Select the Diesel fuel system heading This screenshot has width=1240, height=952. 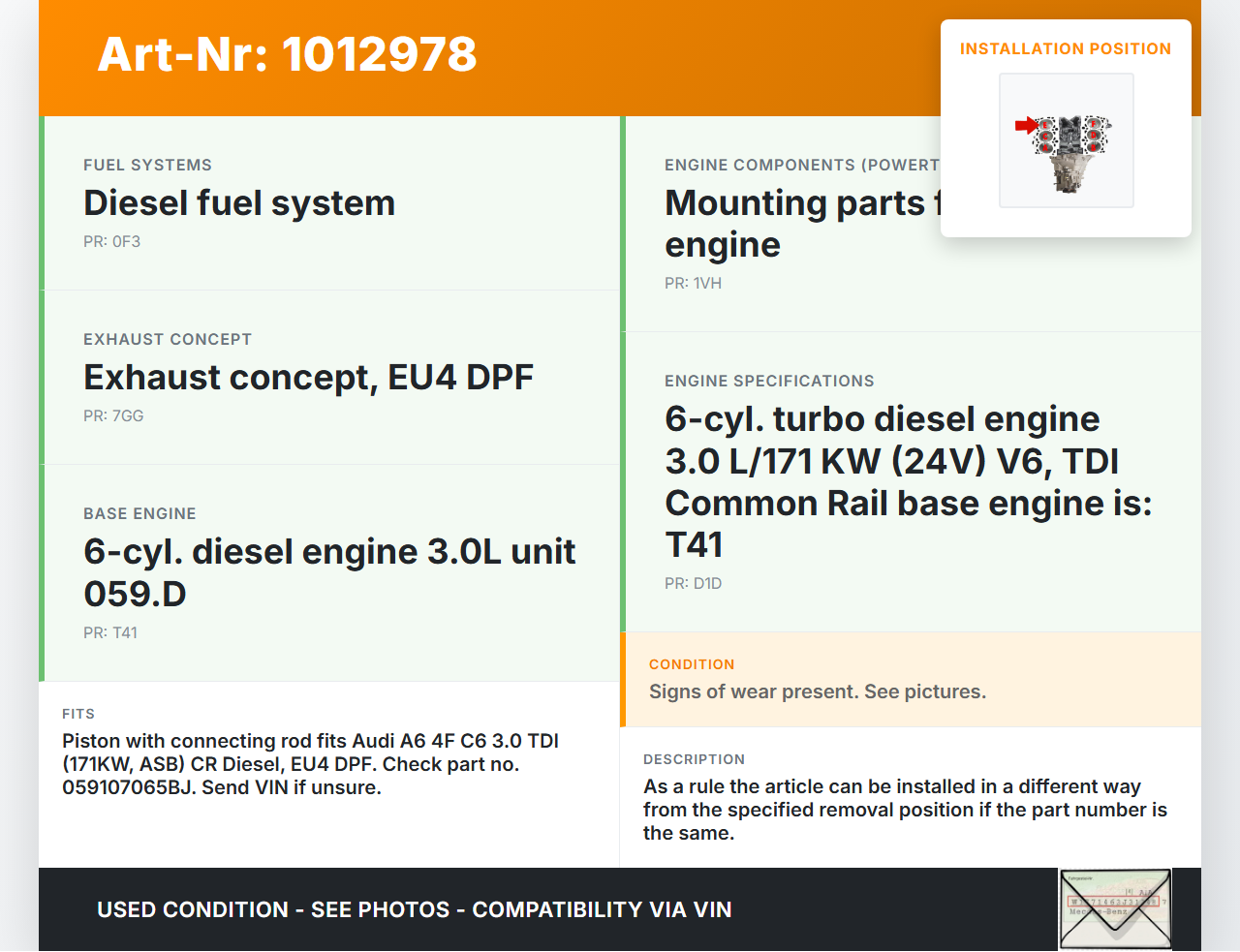(239, 203)
